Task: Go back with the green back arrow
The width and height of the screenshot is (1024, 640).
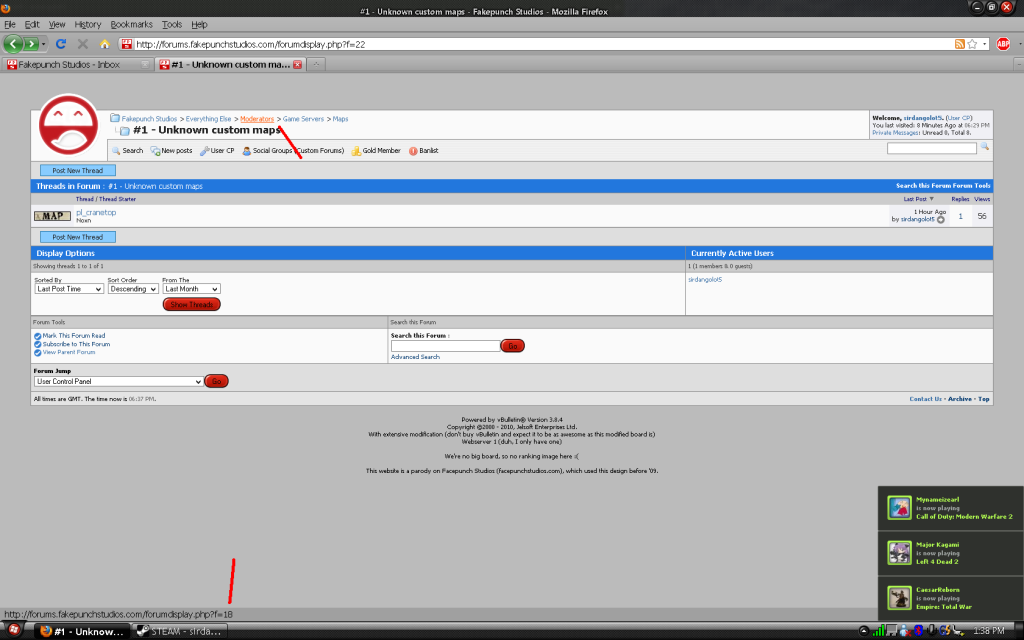Action: tap(13, 44)
